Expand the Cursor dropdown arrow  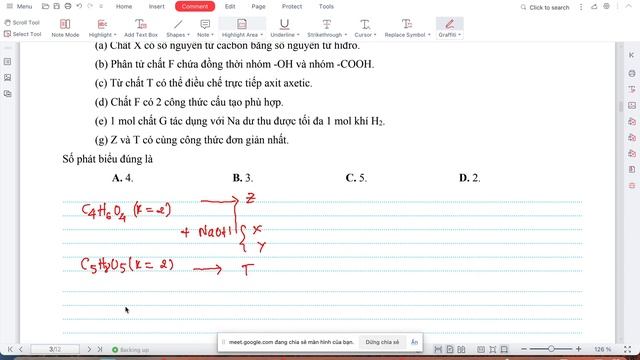[375, 35]
